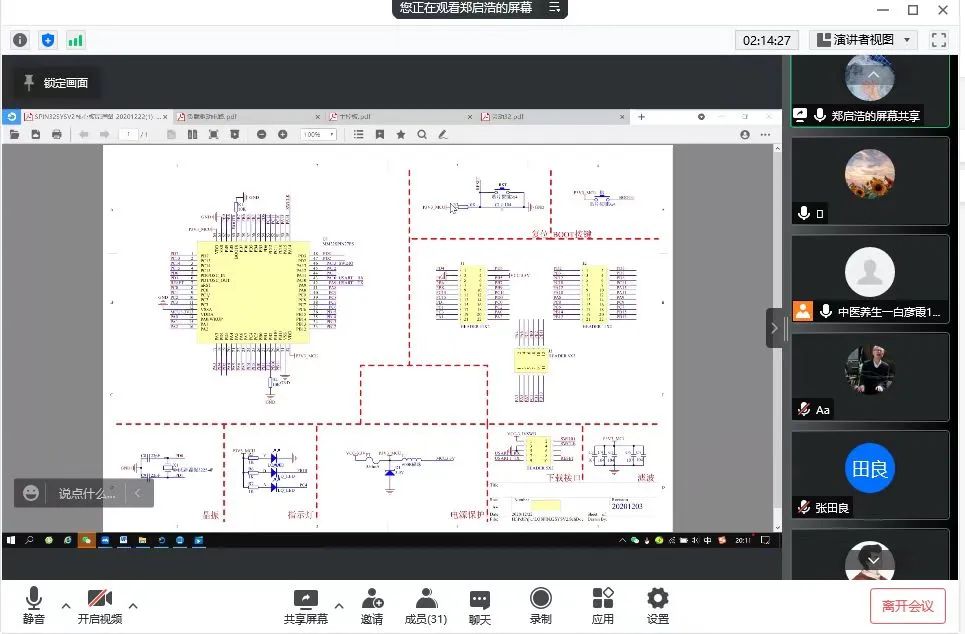Open the 聊天 chat panel
The image size is (965, 634).
point(480,606)
